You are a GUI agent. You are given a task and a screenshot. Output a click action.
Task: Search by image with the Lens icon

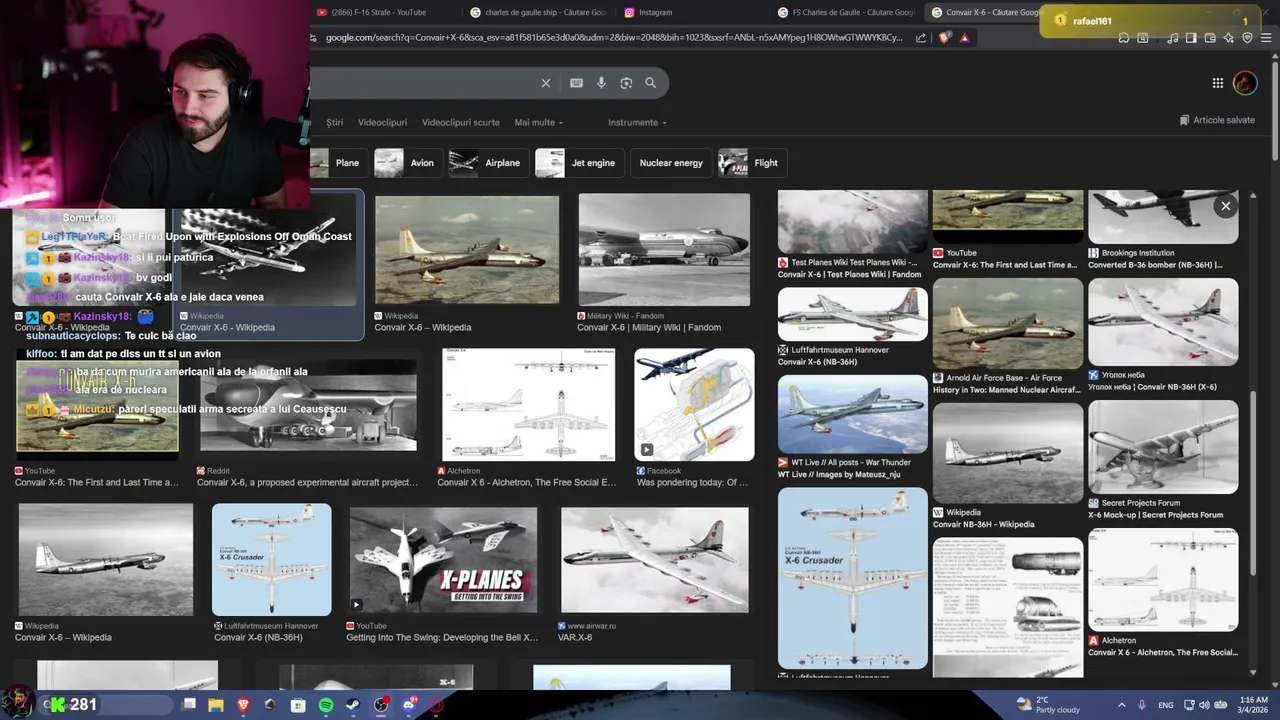[626, 83]
